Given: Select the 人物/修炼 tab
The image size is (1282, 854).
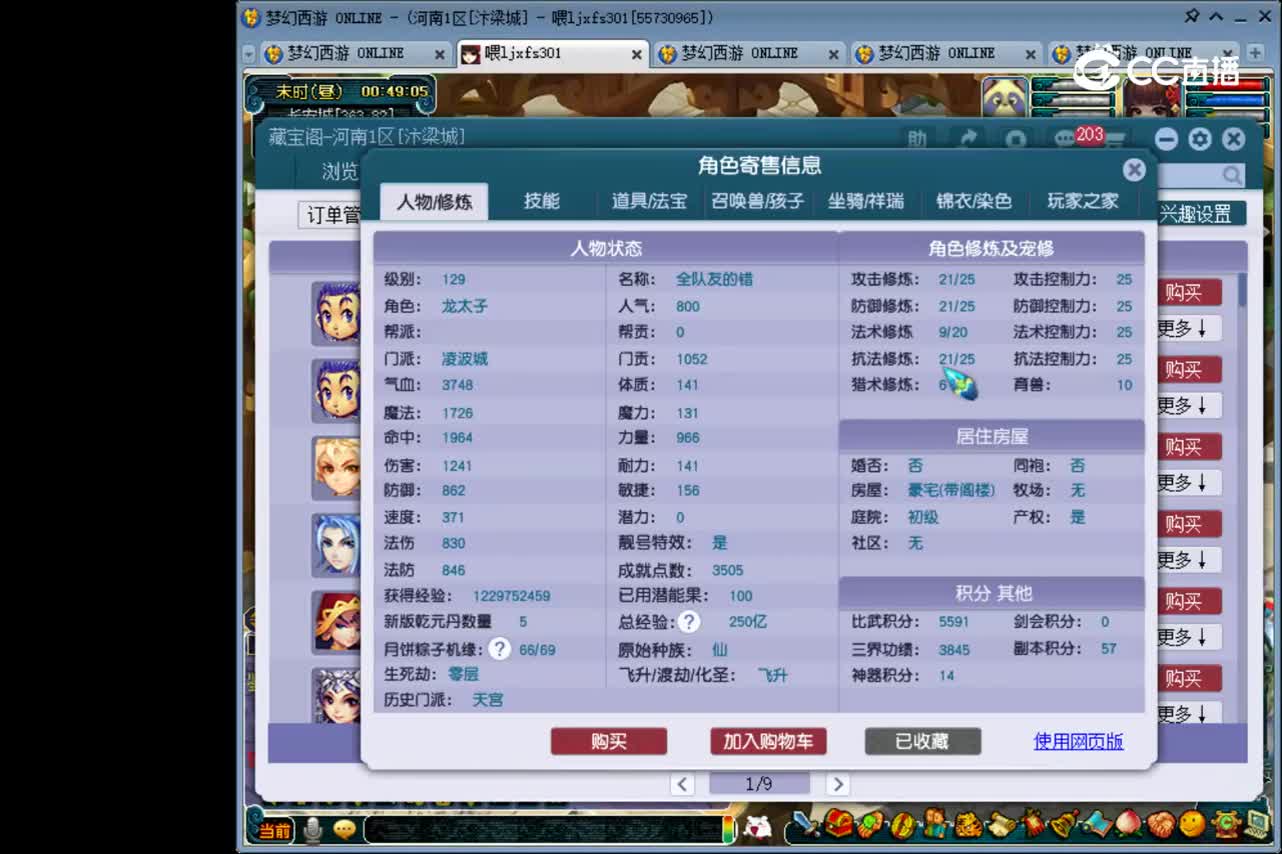Looking at the screenshot, I should point(434,201).
